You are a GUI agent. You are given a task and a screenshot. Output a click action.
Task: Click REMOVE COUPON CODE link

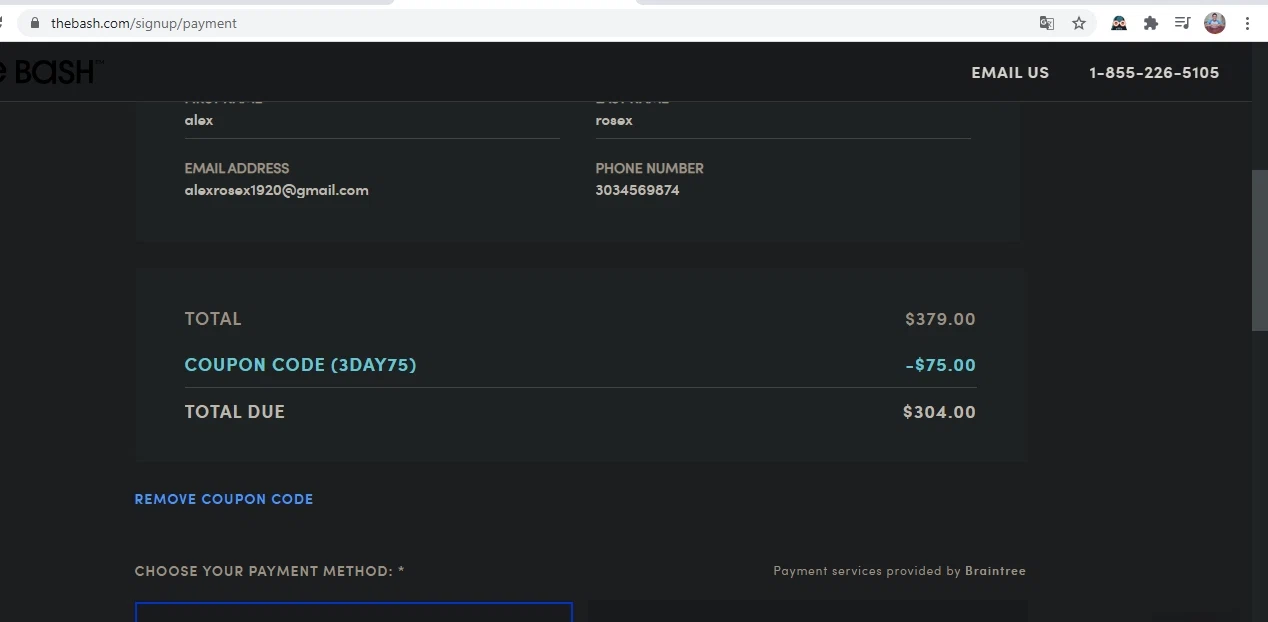(x=224, y=499)
